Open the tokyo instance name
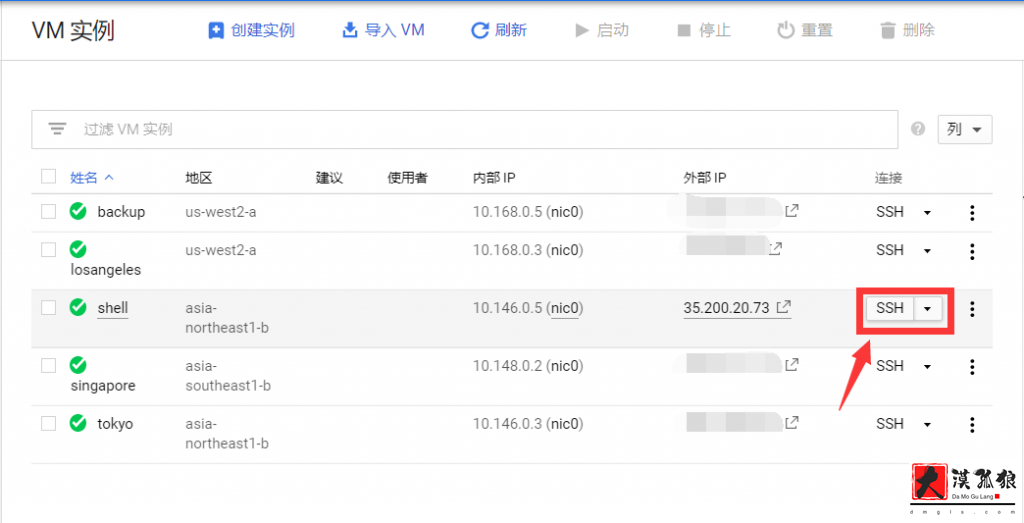This screenshot has height=523, width=1024. (x=115, y=424)
